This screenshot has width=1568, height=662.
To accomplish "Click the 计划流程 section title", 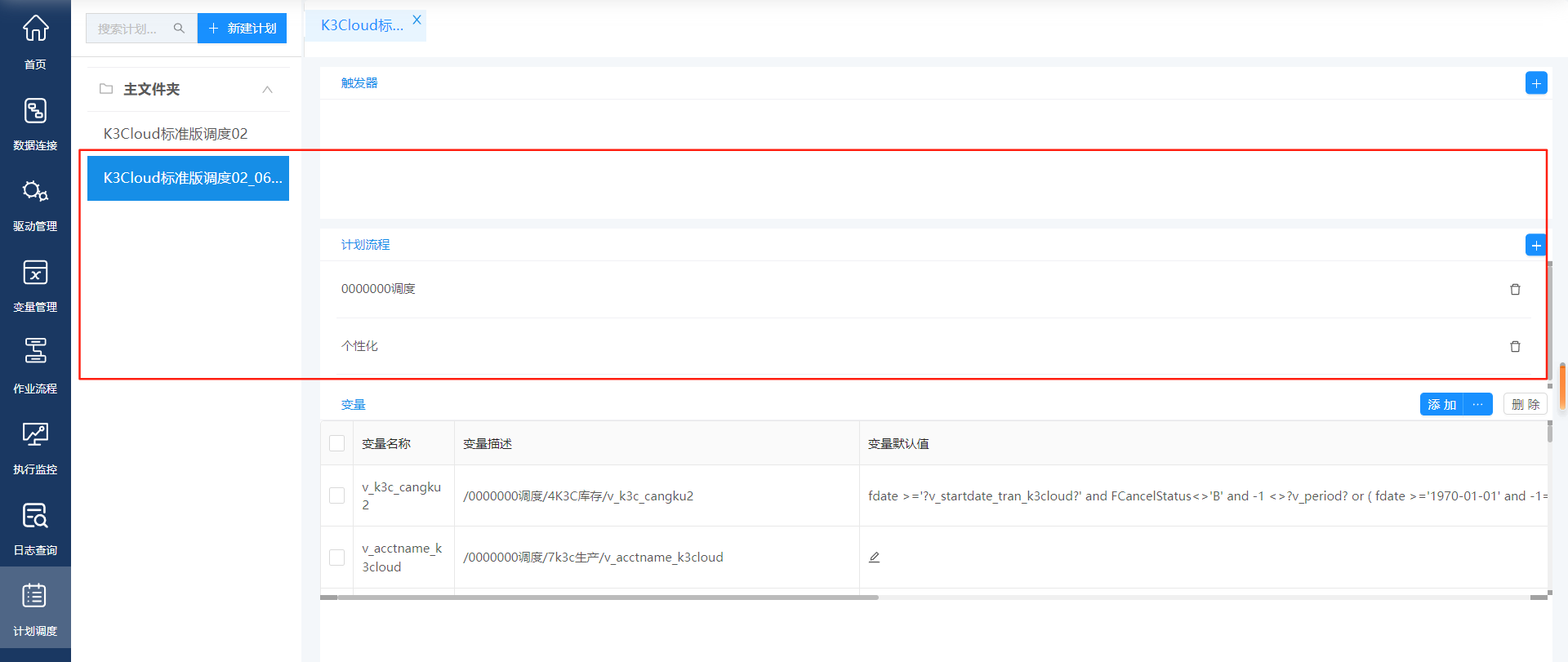I will pos(365,245).
